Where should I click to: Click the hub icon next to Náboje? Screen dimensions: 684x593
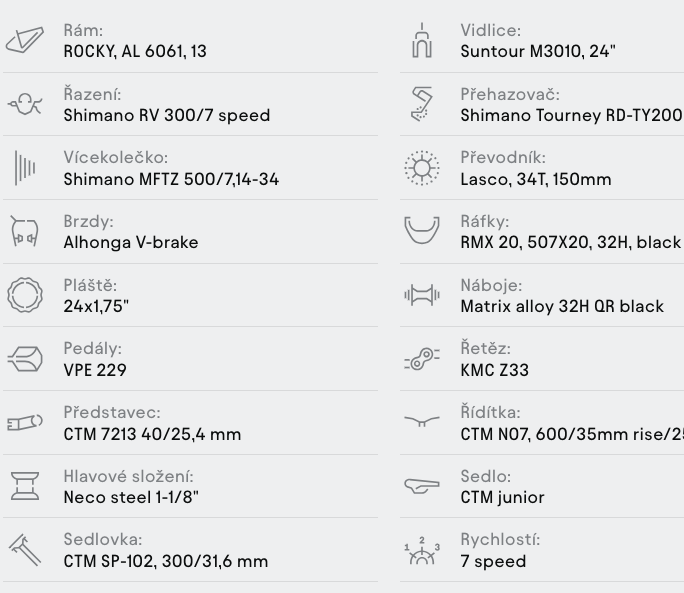tap(422, 295)
